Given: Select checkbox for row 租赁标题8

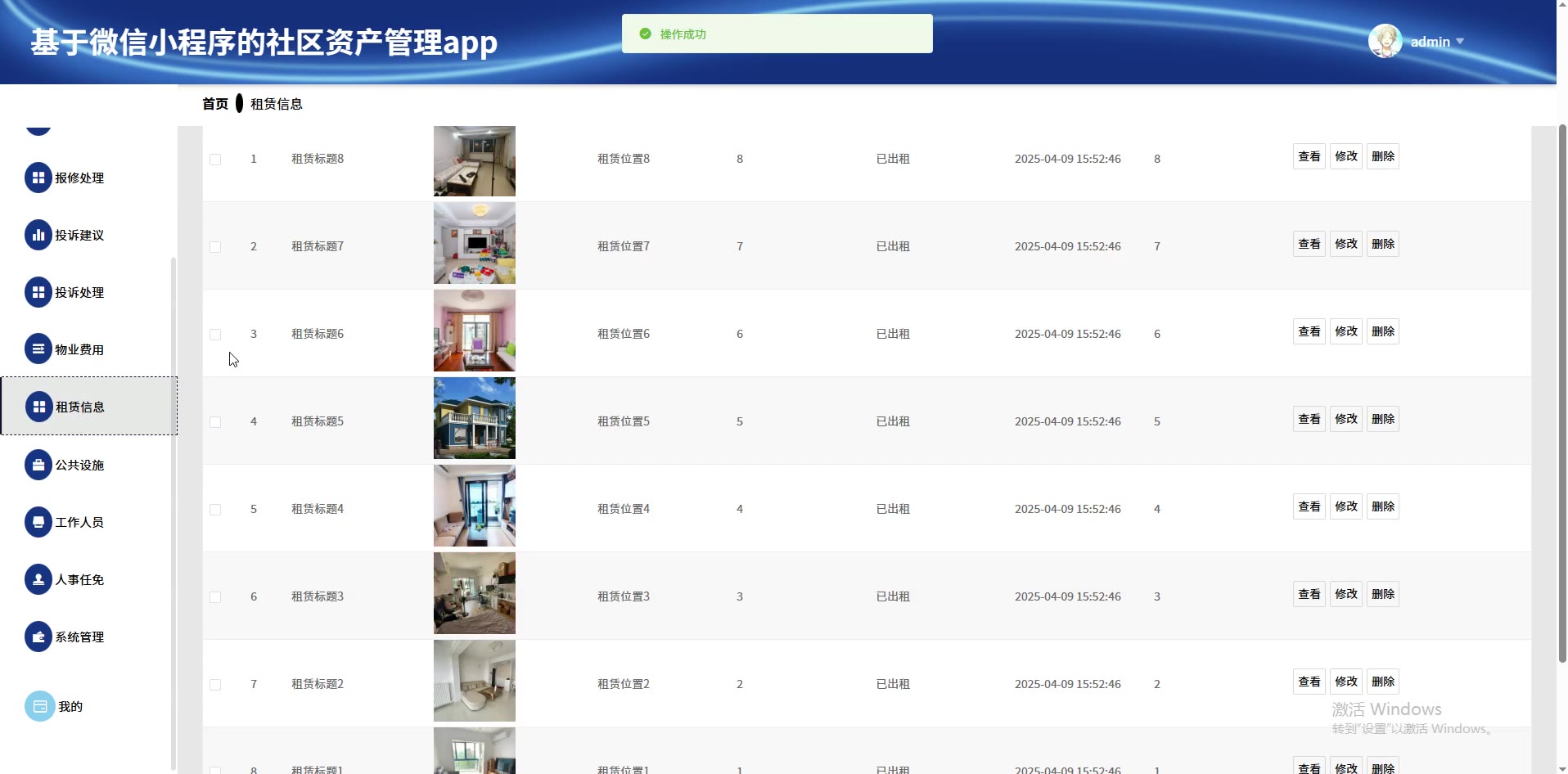Looking at the screenshot, I should pyautogui.click(x=215, y=160).
